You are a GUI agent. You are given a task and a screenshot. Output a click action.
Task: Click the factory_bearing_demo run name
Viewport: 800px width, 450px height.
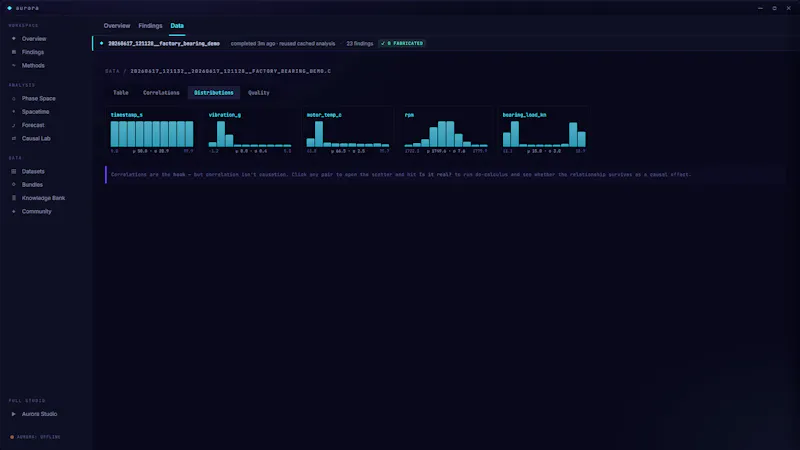(x=164, y=43)
